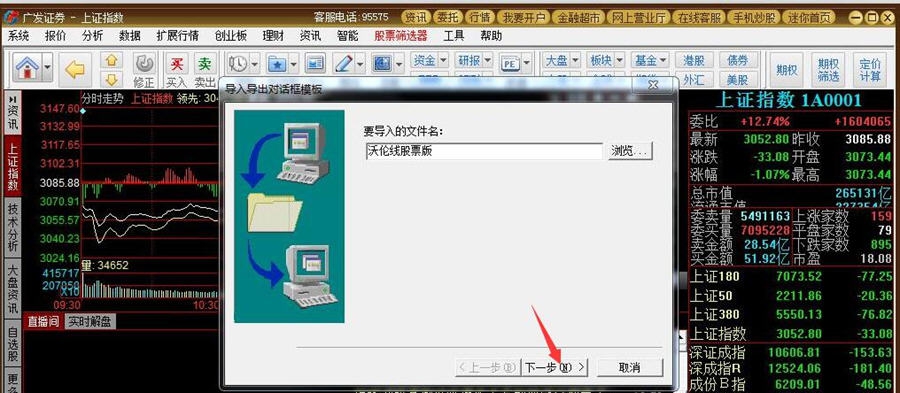Open the pencil tool dropdown arrow
Image resolution: width=900 pixels, height=393 pixels.
tap(360, 63)
